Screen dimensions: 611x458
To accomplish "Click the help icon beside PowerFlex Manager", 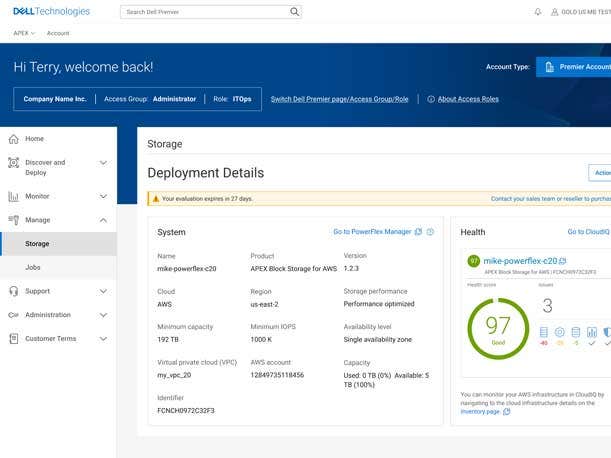I will (430, 232).
